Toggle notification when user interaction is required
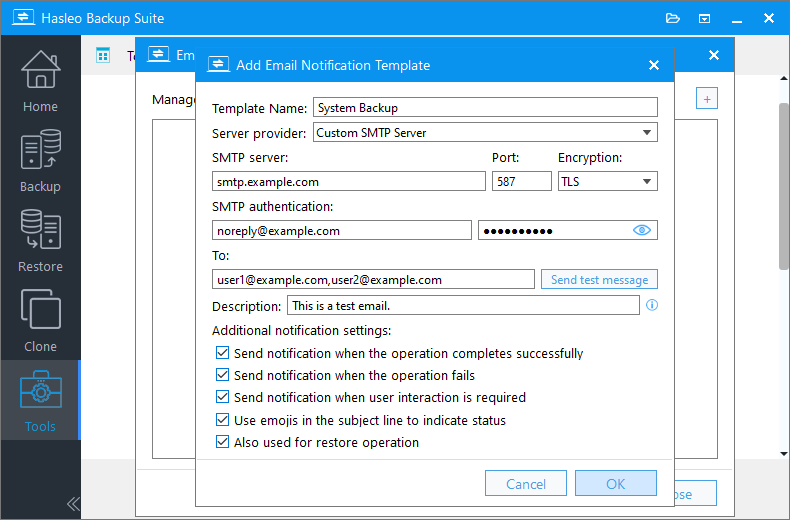 [222, 397]
